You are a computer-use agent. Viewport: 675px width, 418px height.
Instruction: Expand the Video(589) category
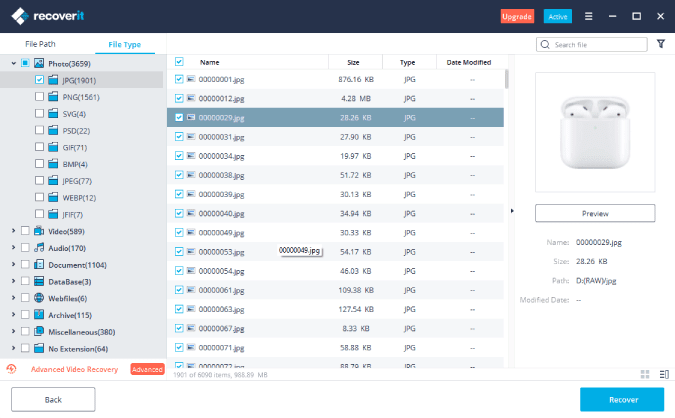coord(13,231)
